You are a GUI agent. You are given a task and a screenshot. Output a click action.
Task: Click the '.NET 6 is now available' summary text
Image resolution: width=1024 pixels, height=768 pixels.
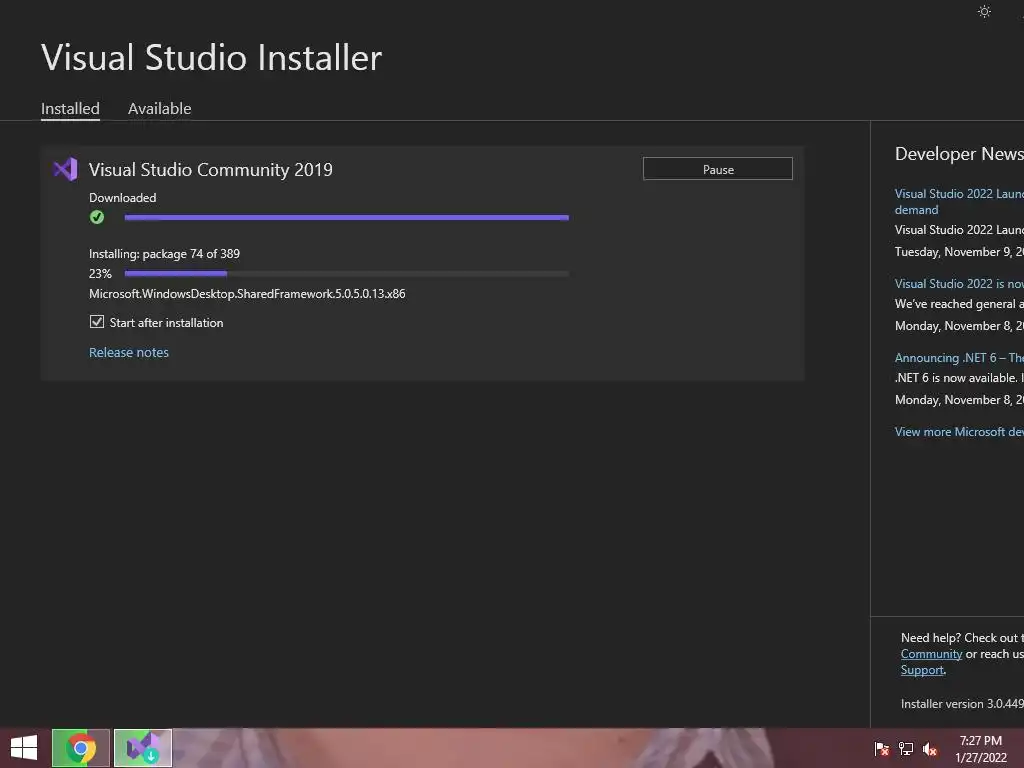coord(959,378)
